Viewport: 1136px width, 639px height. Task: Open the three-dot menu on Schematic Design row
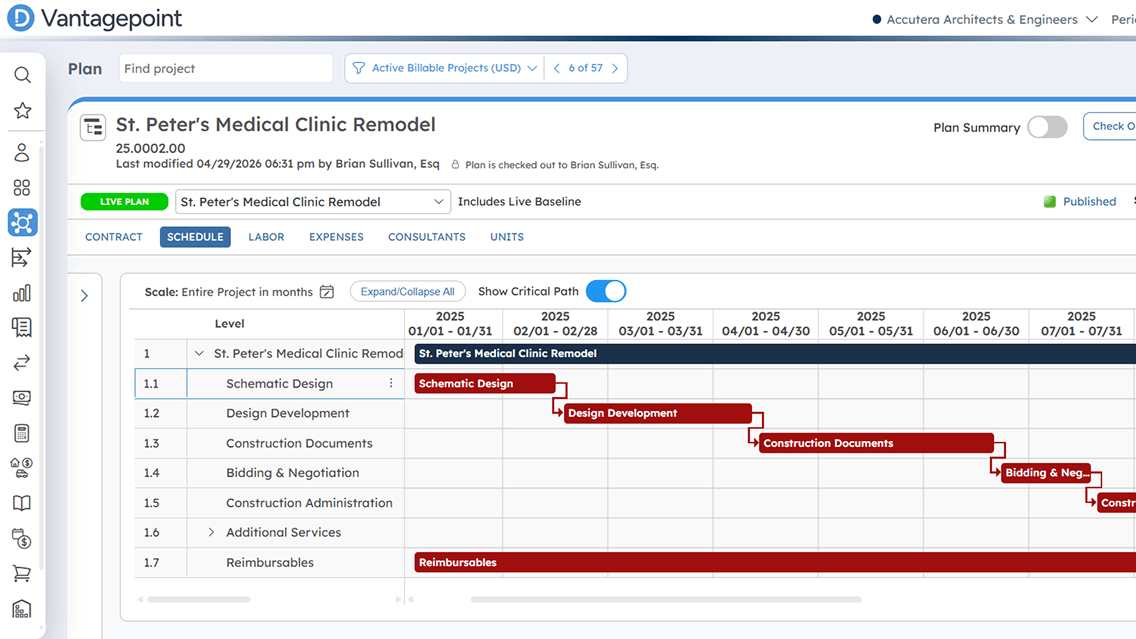[391, 383]
